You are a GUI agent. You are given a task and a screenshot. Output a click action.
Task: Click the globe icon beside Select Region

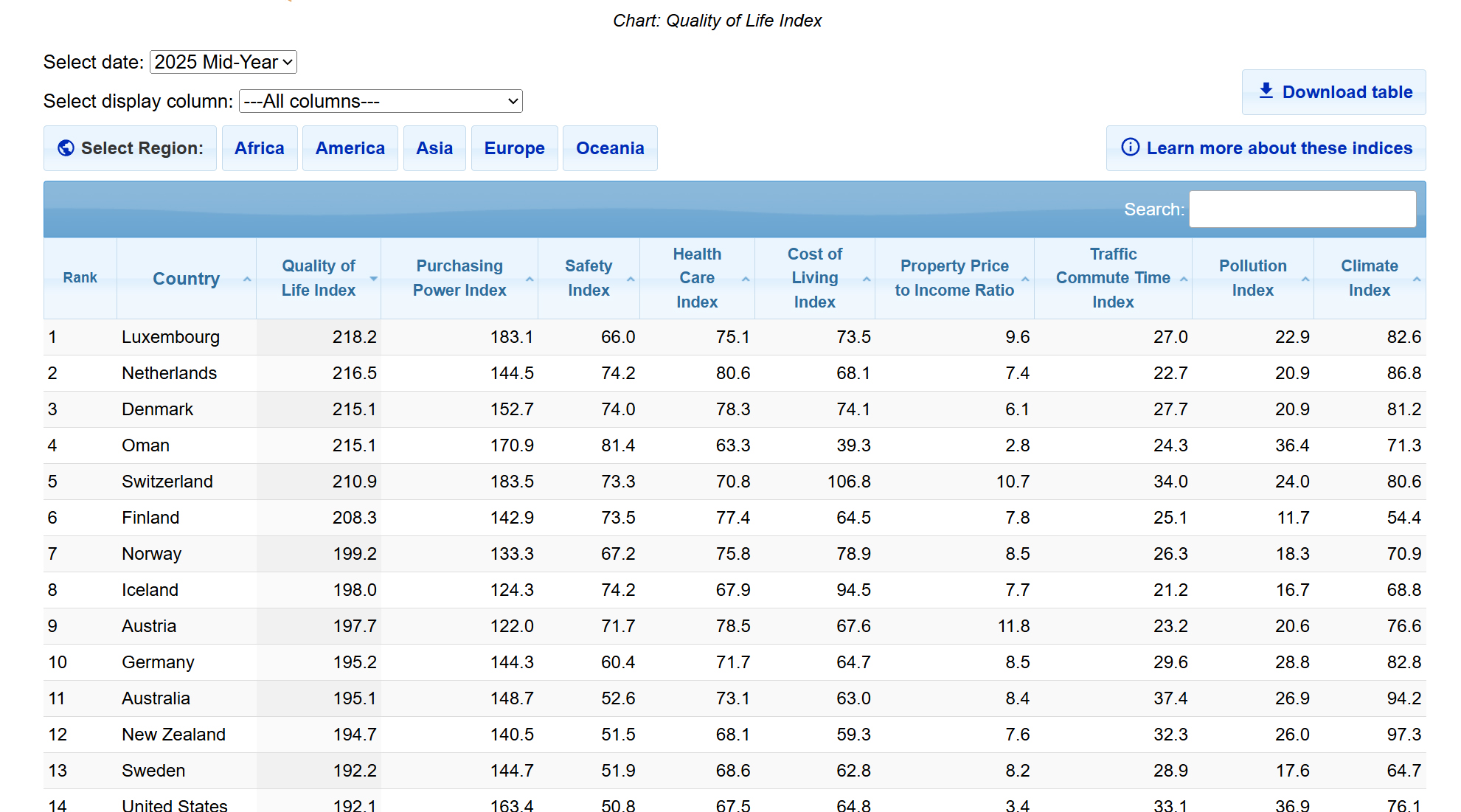pyautogui.click(x=66, y=148)
